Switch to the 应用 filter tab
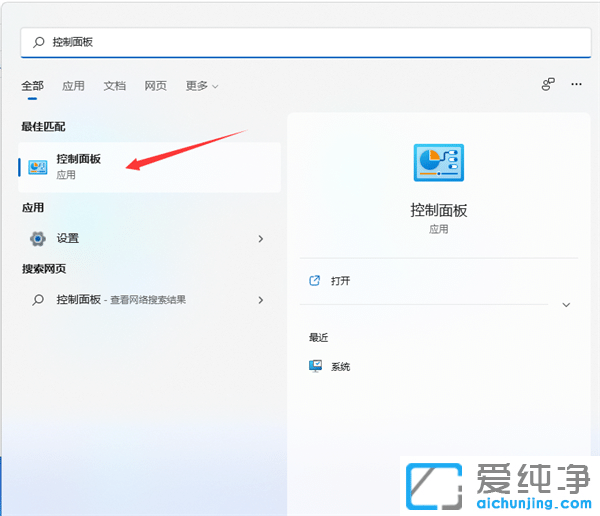600x516 pixels. pos(73,86)
